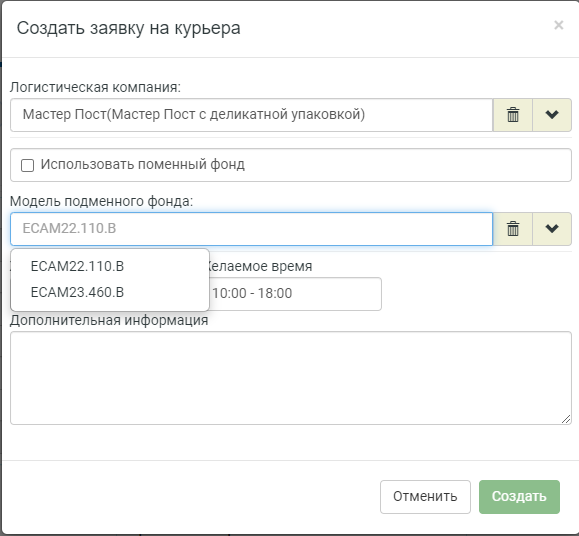Click the dialog title Создать заявку на курьера
This screenshot has width=579, height=536.
pos(129,28)
